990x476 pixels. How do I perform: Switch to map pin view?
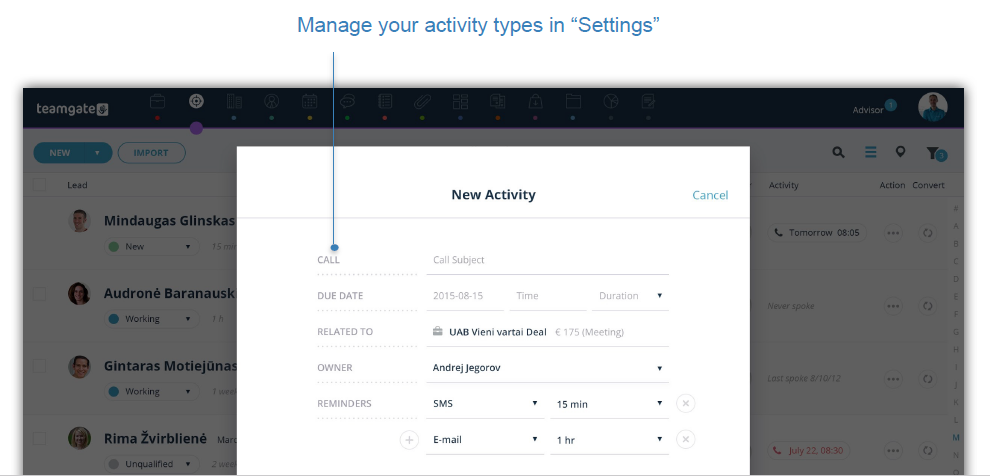[900, 152]
